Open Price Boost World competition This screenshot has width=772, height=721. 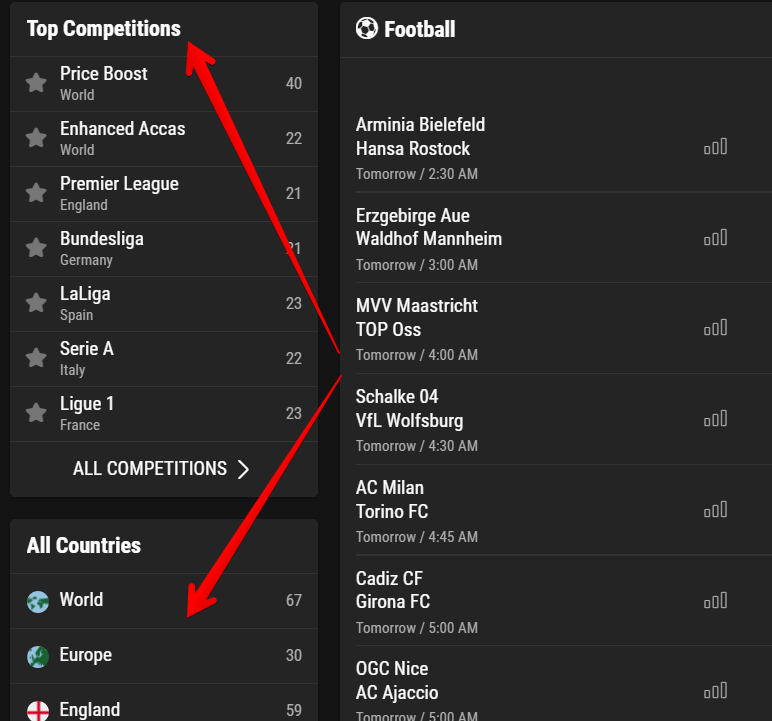(164, 84)
